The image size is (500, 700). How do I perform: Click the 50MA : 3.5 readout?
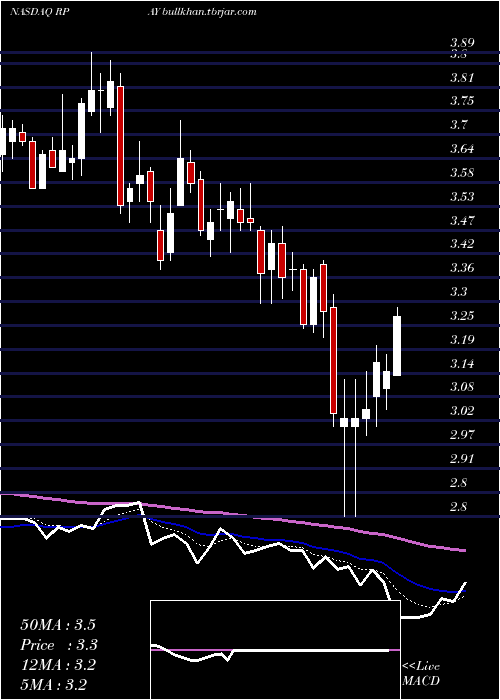(58, 625)
